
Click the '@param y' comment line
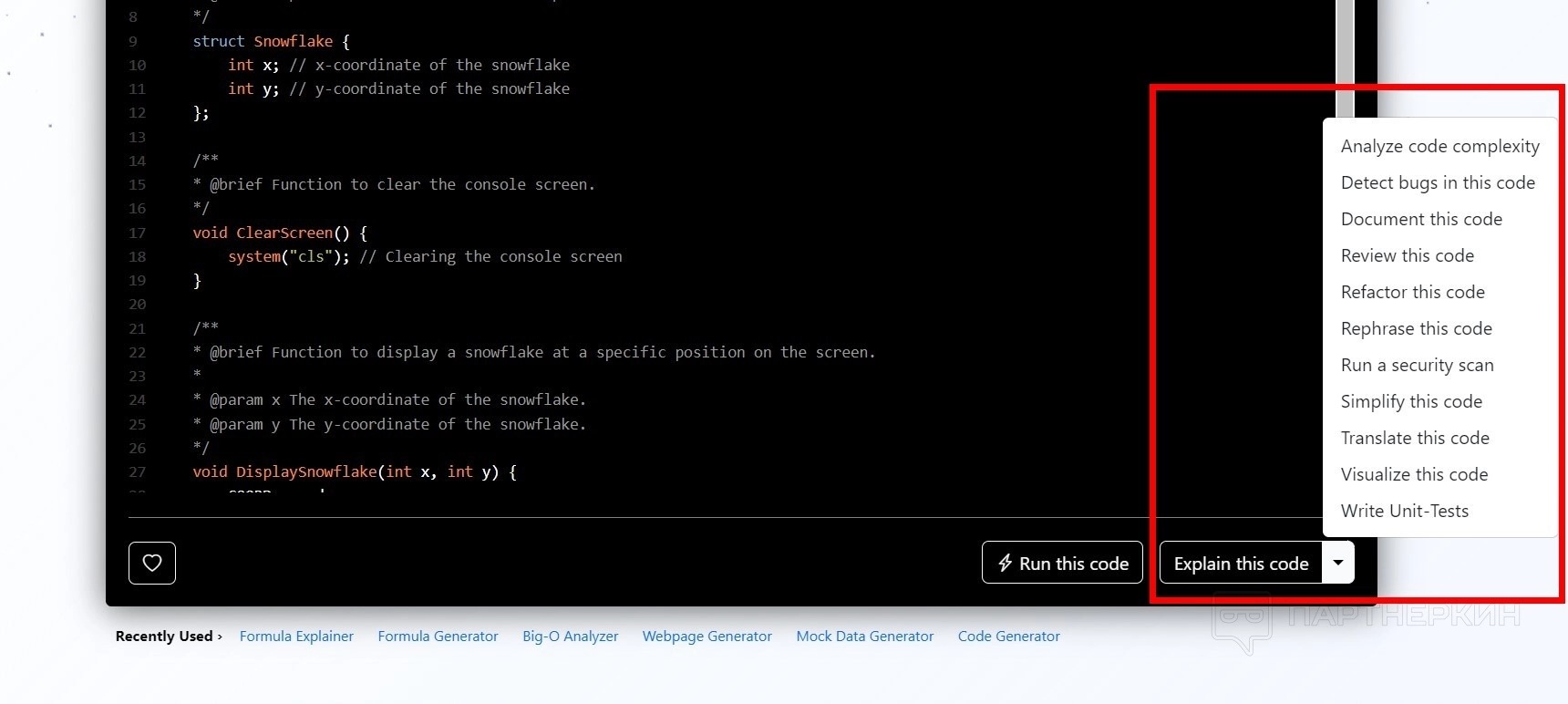pos(389,424)
